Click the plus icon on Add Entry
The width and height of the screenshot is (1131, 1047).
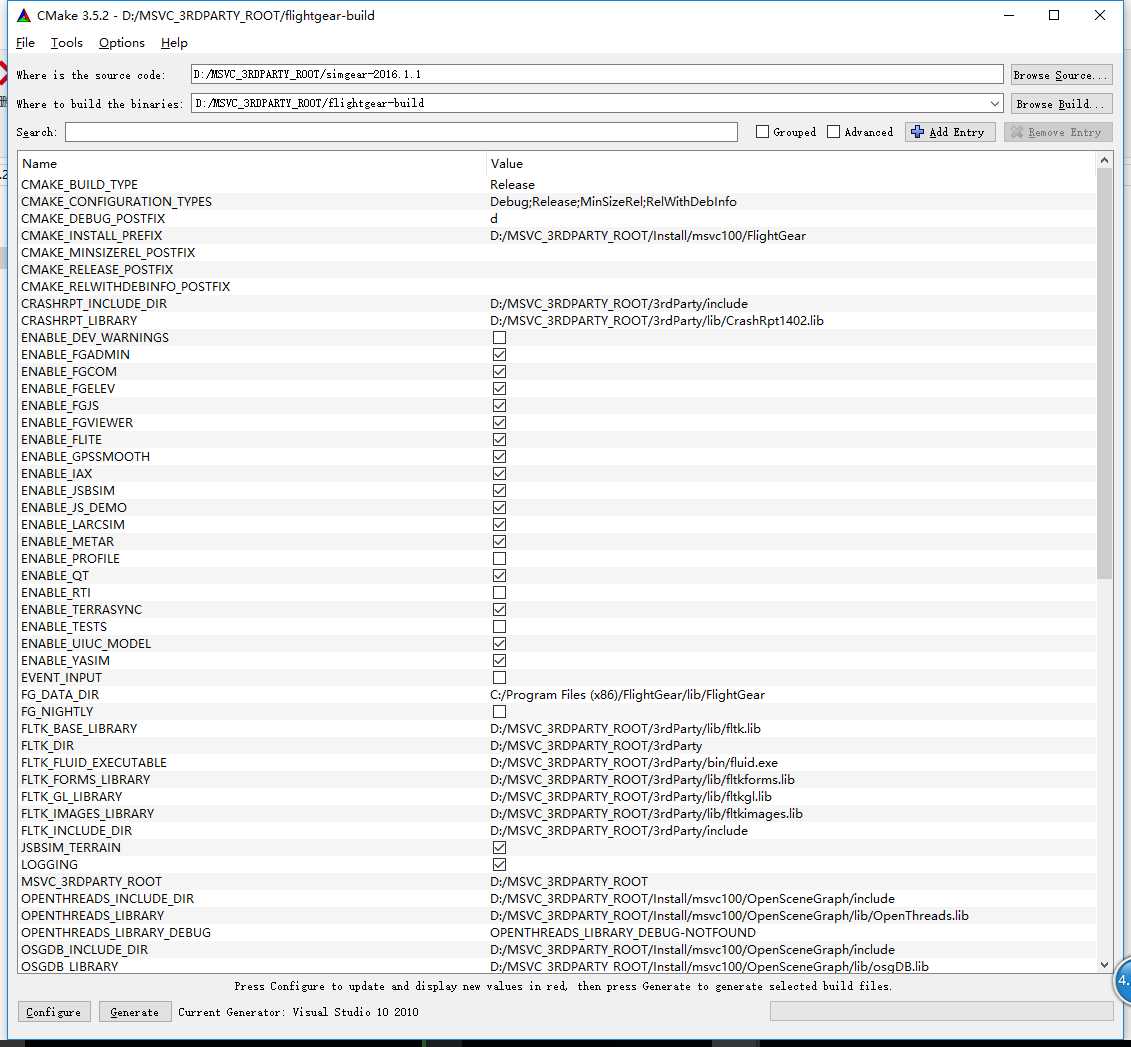(x=917, y=132)
